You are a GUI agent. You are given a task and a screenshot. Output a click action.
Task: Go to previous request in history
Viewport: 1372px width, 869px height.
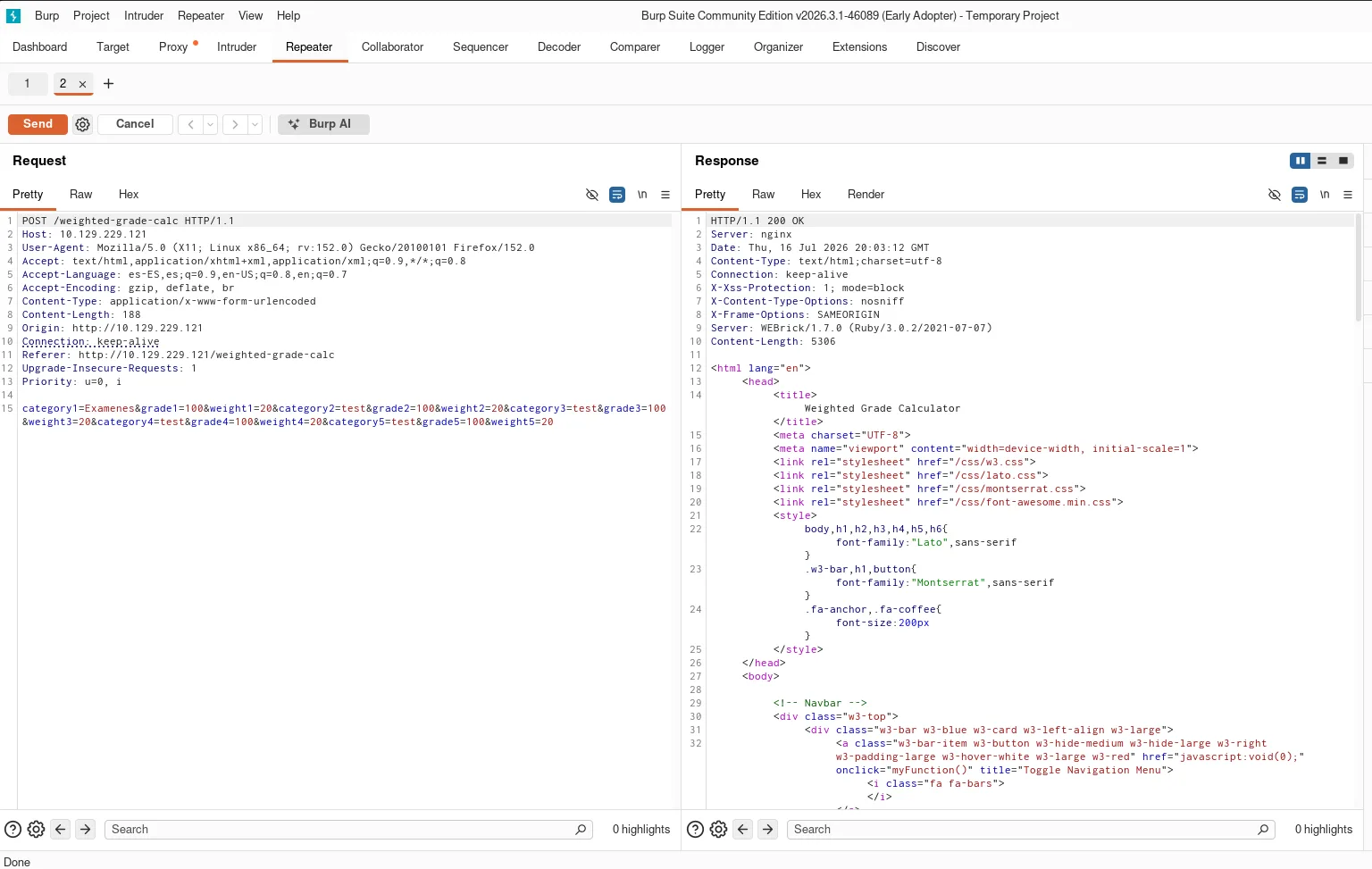(x=190, y=124)
